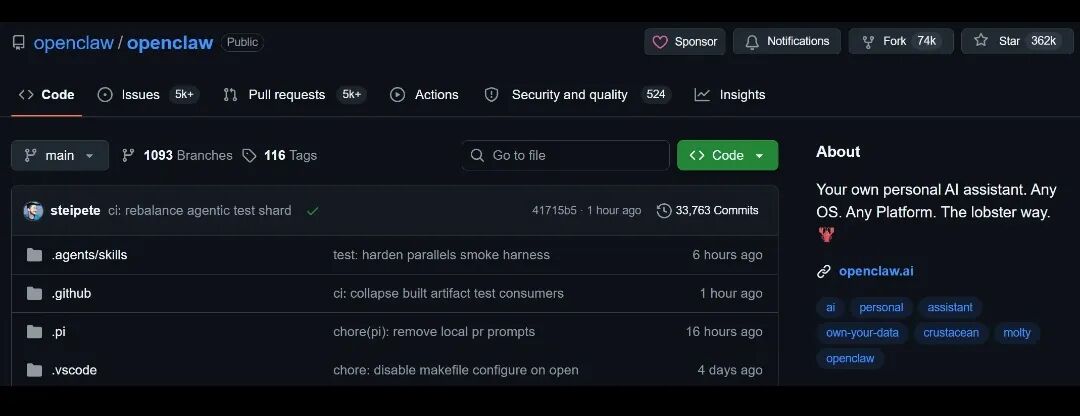Visit the openclaw.ai website link
This screenshot has width=1080, height=416.
tap(876, 271)
